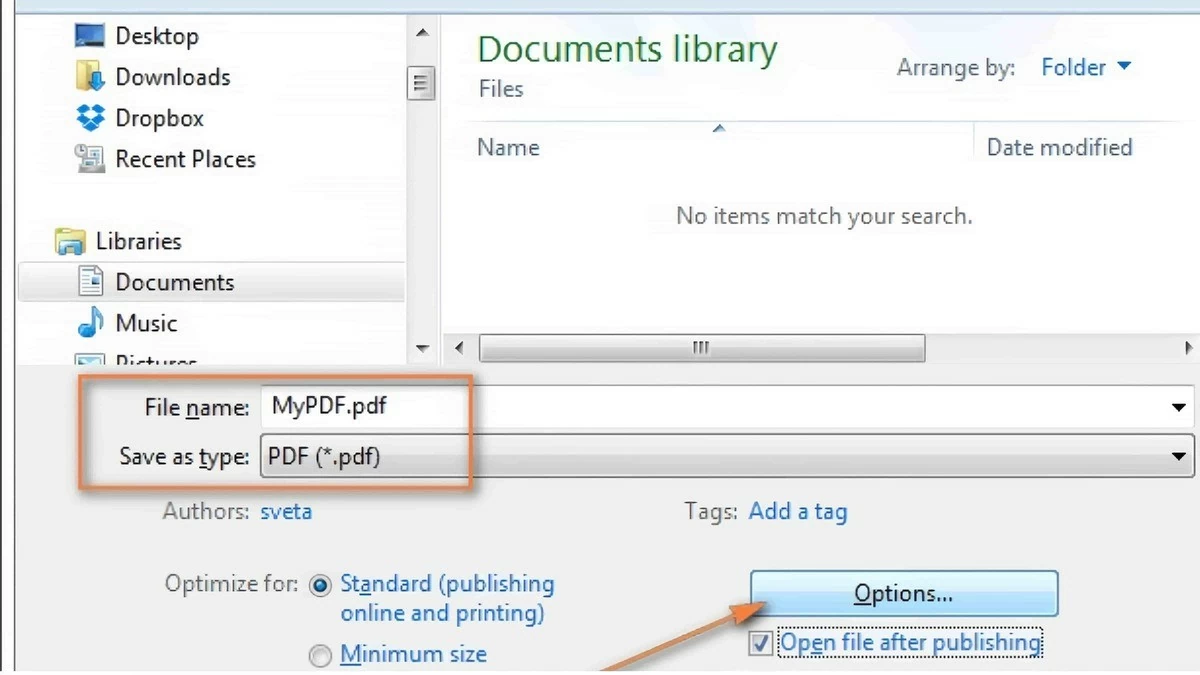1200x675 pixels.
Task: Uncheck Open file after publishing
Action: tap(762, 645)
